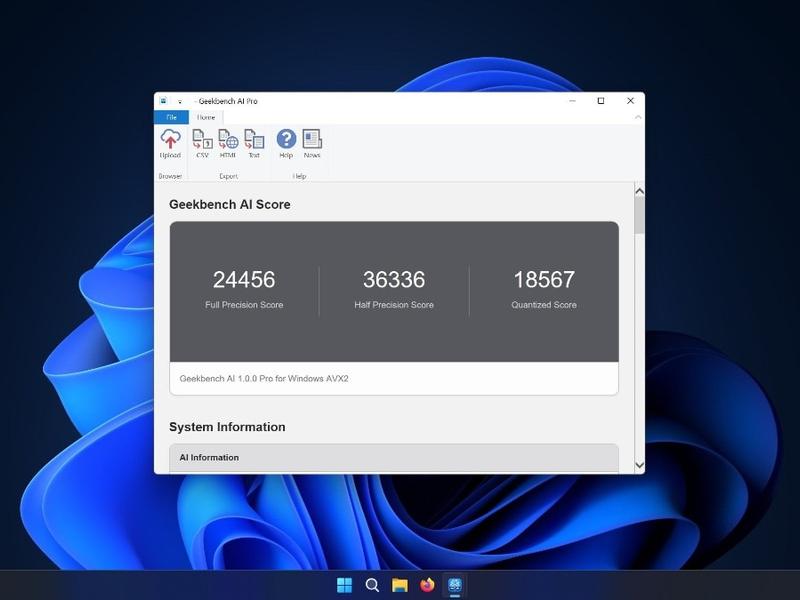This screenshot has width=800, height=600.
Task: Open the File ribbon tab
Action: click(x=171, y=117)
